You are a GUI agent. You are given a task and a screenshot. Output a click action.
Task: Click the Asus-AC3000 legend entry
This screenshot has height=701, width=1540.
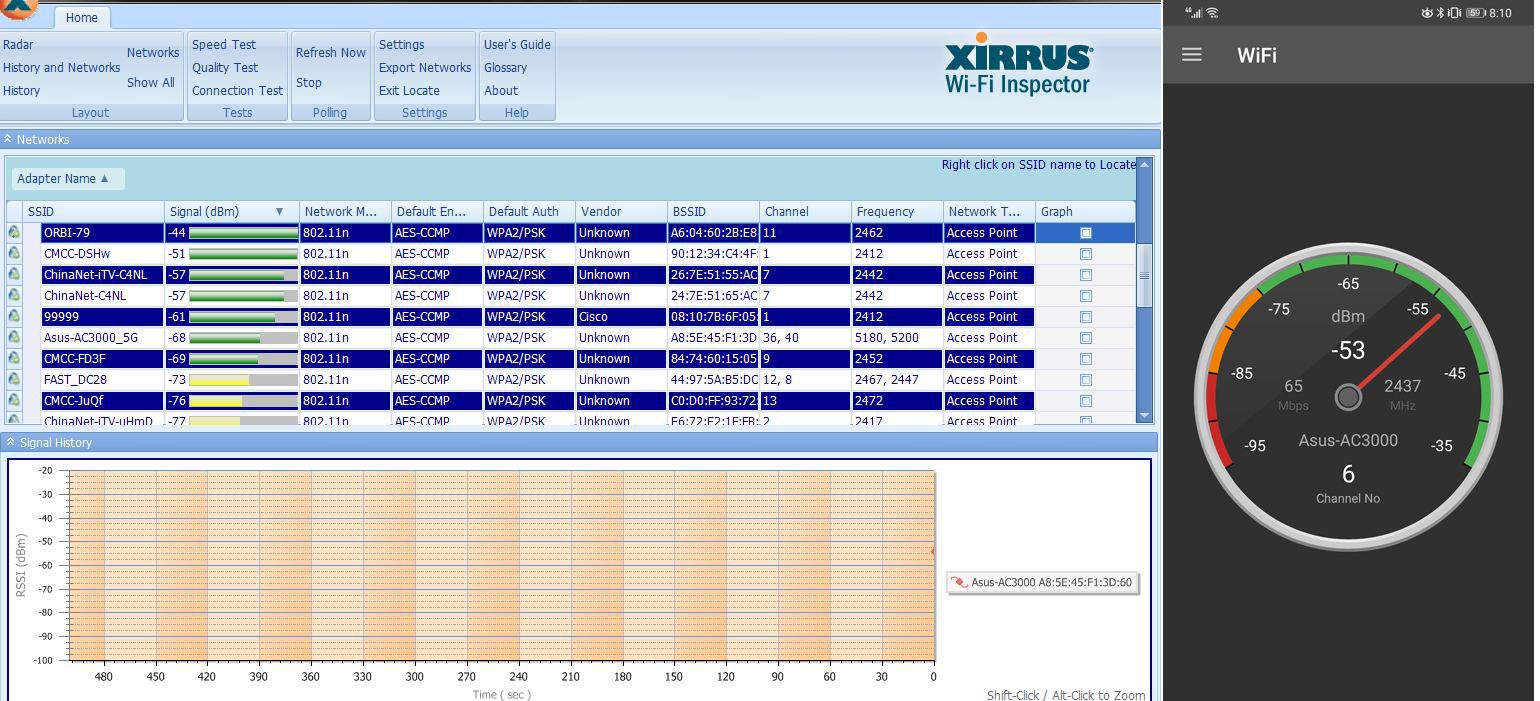[1042, 582]
